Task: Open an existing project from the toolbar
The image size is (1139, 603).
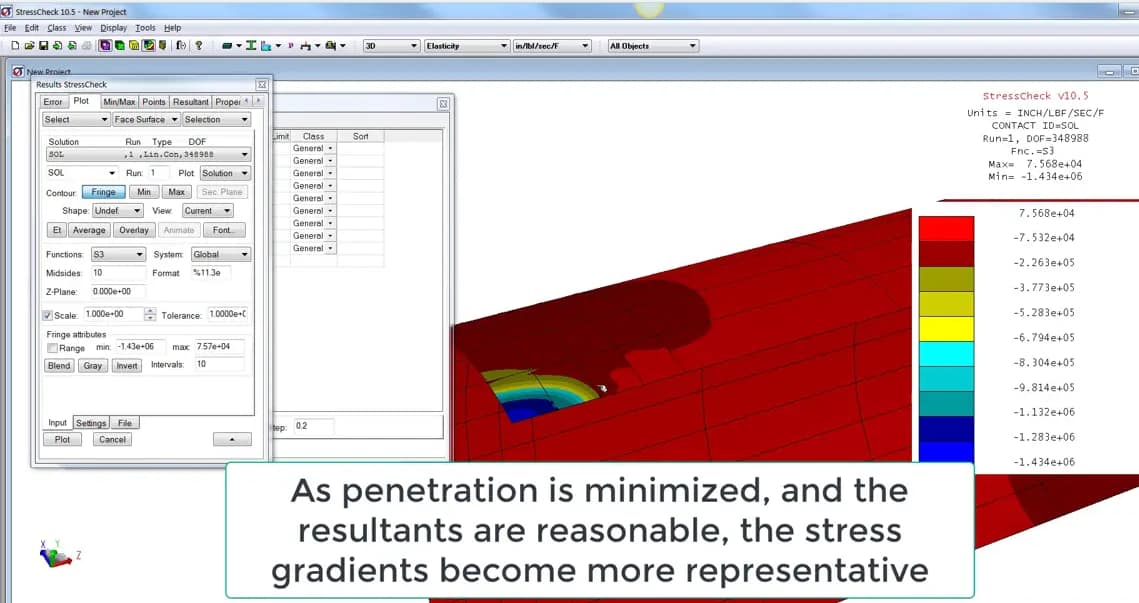Action: tap(30, 45)
